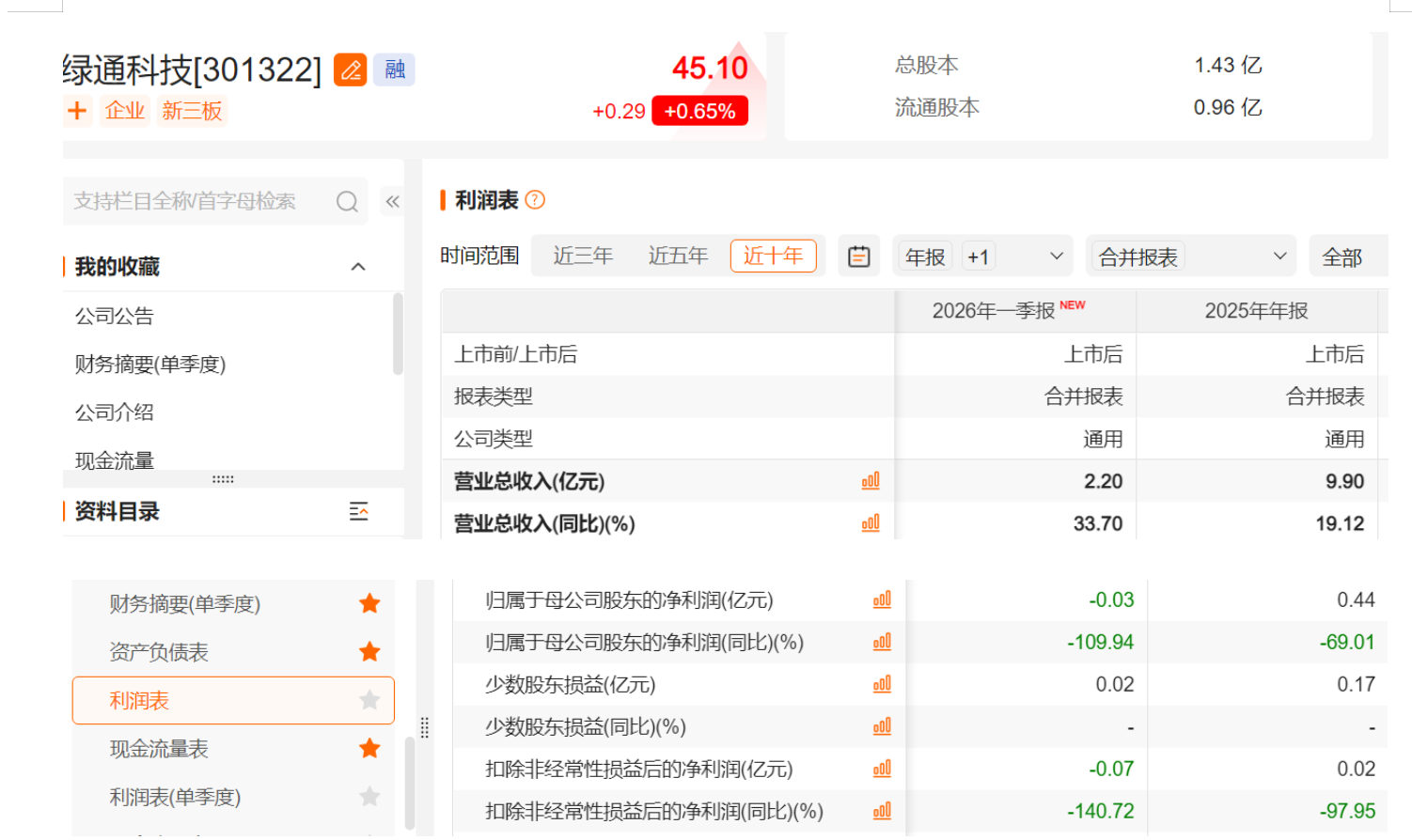Screen dimensions: 1412x840
Task: Click the value 33.70
Action: (1098, 523)
